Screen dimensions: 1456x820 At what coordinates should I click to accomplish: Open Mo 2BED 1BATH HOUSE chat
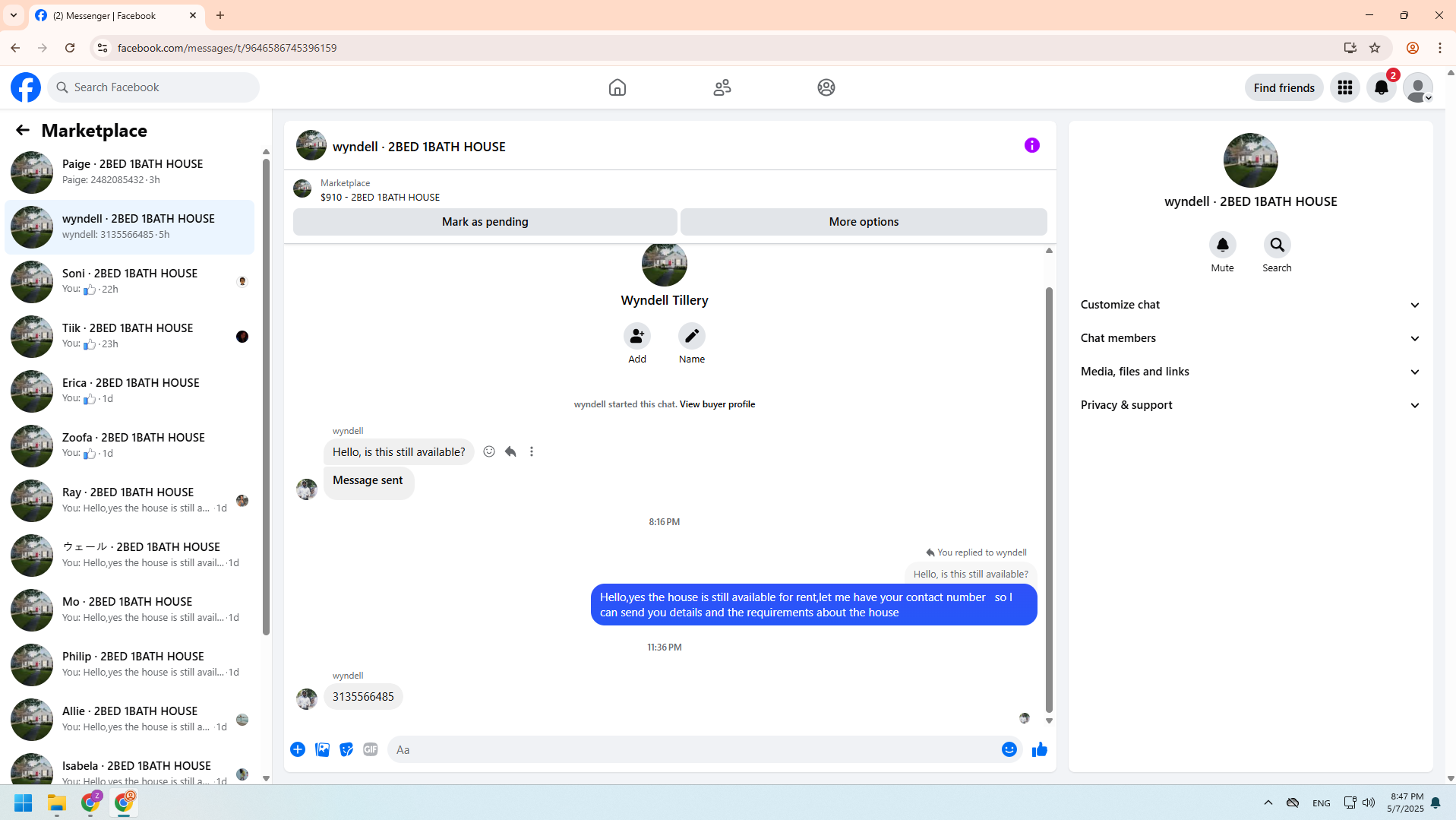pyautogui.click(x=129, y=609)
